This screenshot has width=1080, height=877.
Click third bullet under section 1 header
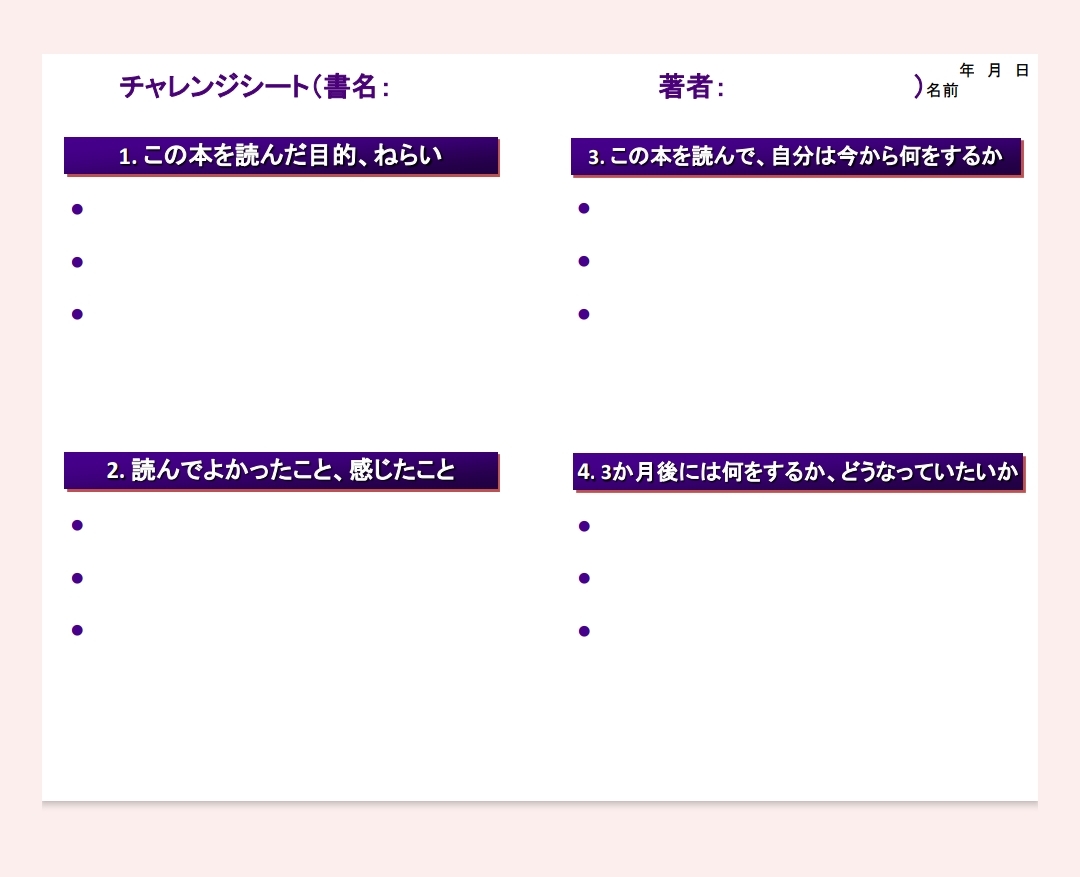(x=77, y=314)
